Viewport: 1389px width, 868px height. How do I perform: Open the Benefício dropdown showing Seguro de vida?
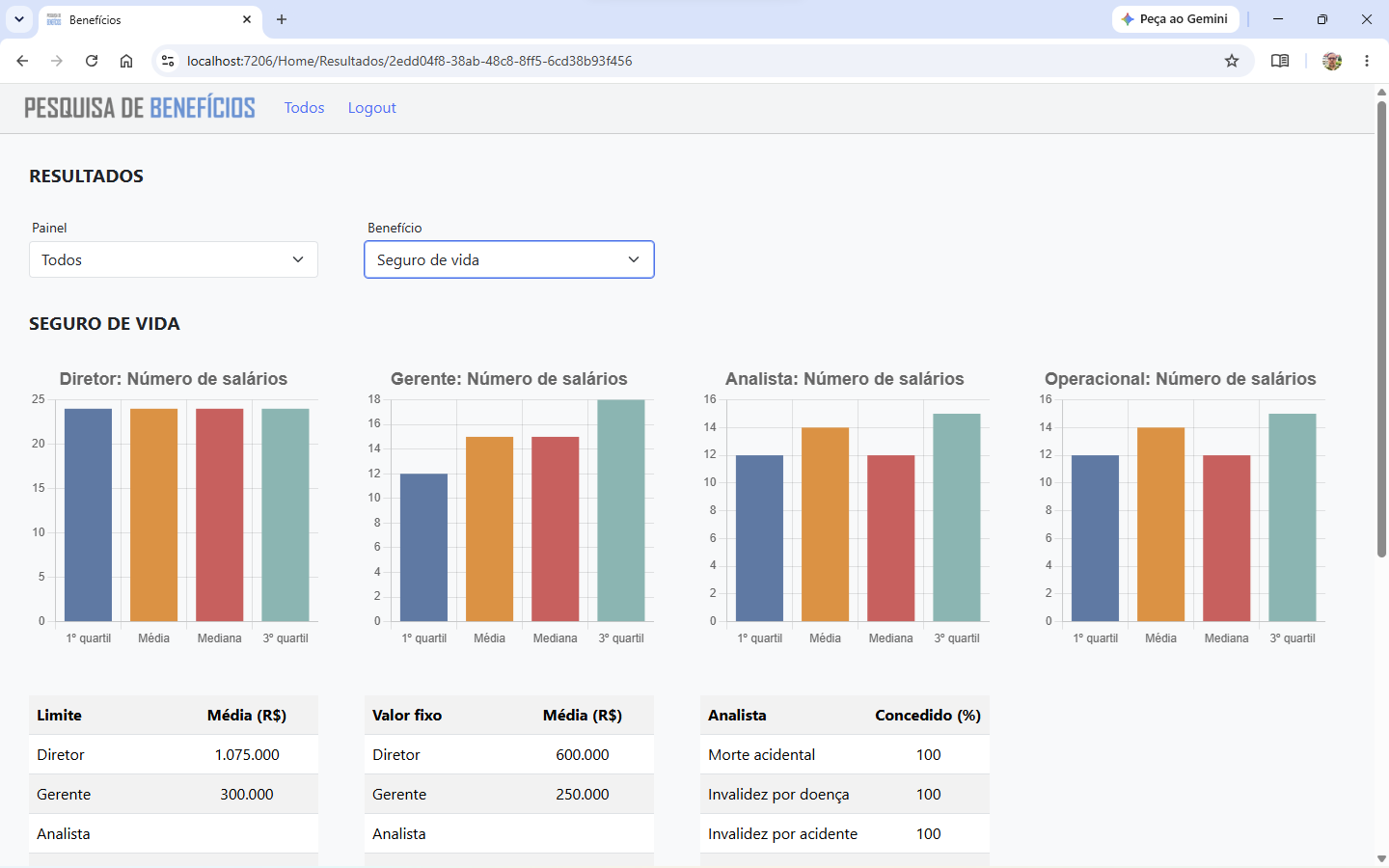pyautogui.click(x=509, y=259)
